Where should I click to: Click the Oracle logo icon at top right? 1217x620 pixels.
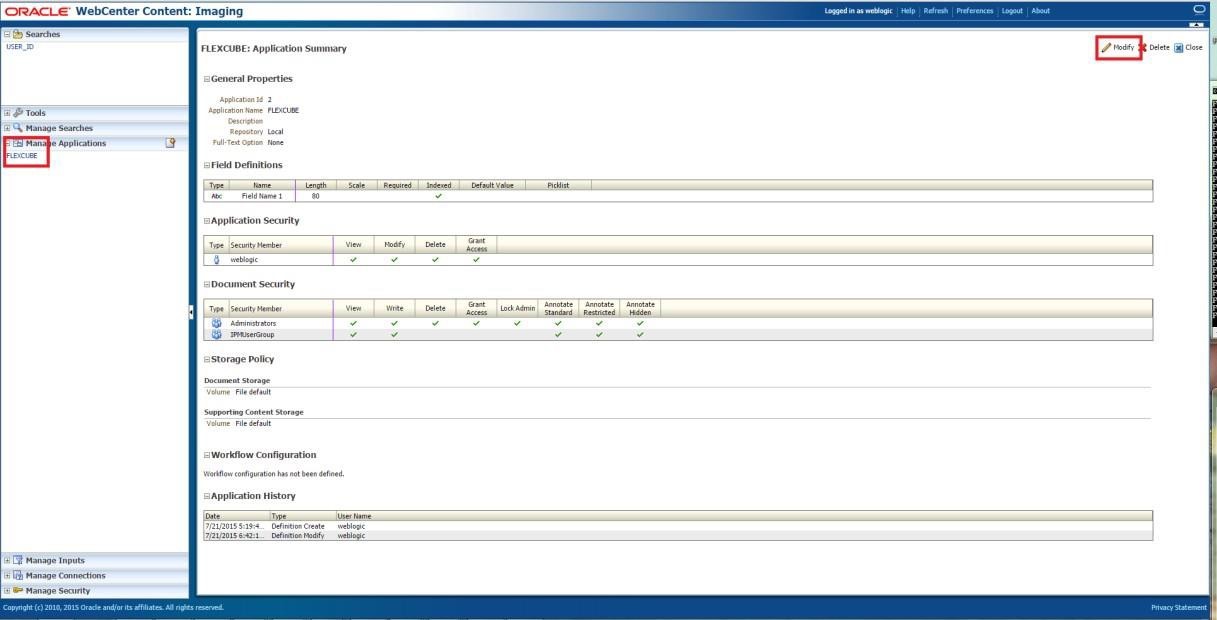click(x=1199, y=9)
